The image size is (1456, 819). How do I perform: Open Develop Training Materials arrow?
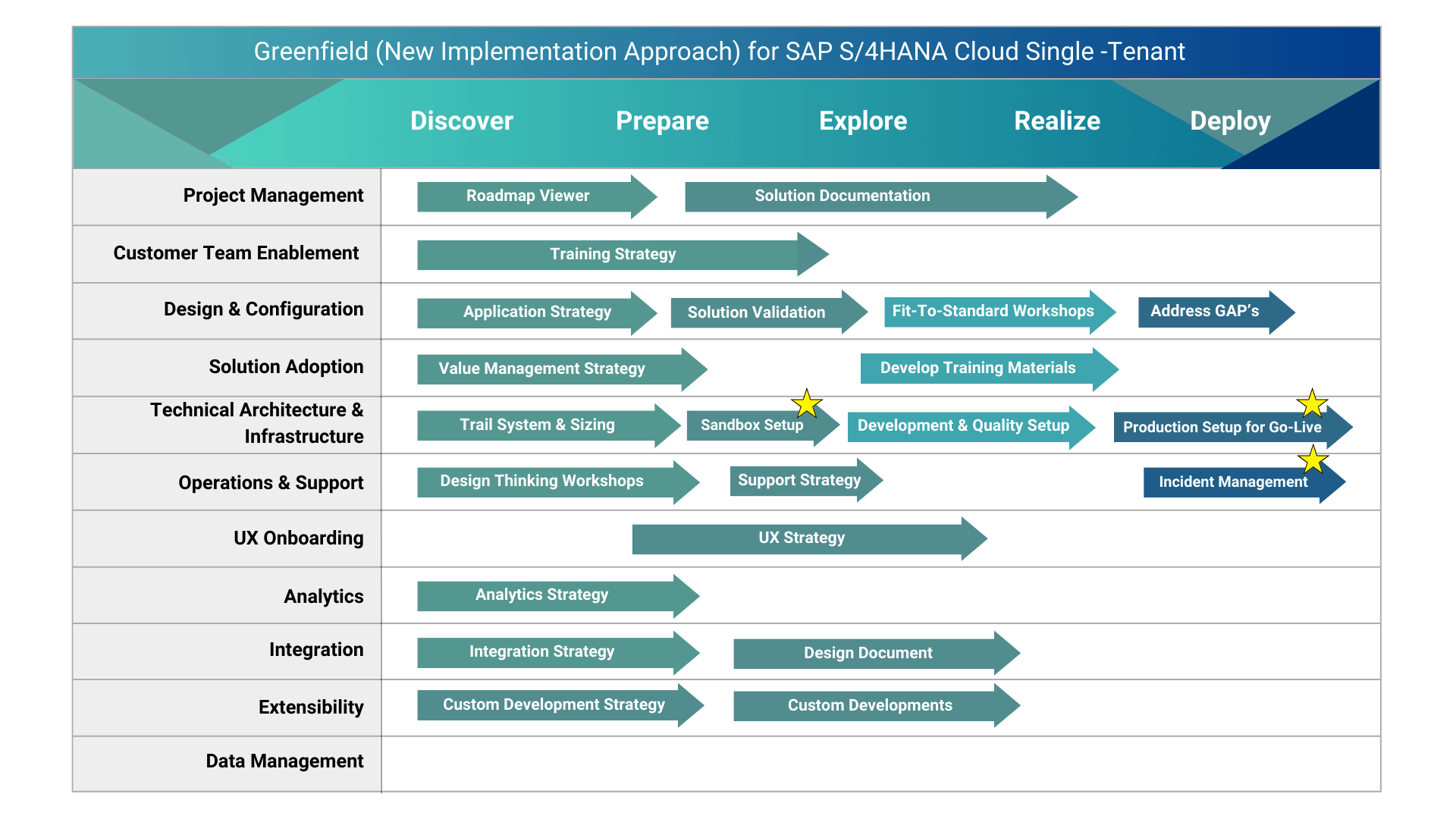990,369
